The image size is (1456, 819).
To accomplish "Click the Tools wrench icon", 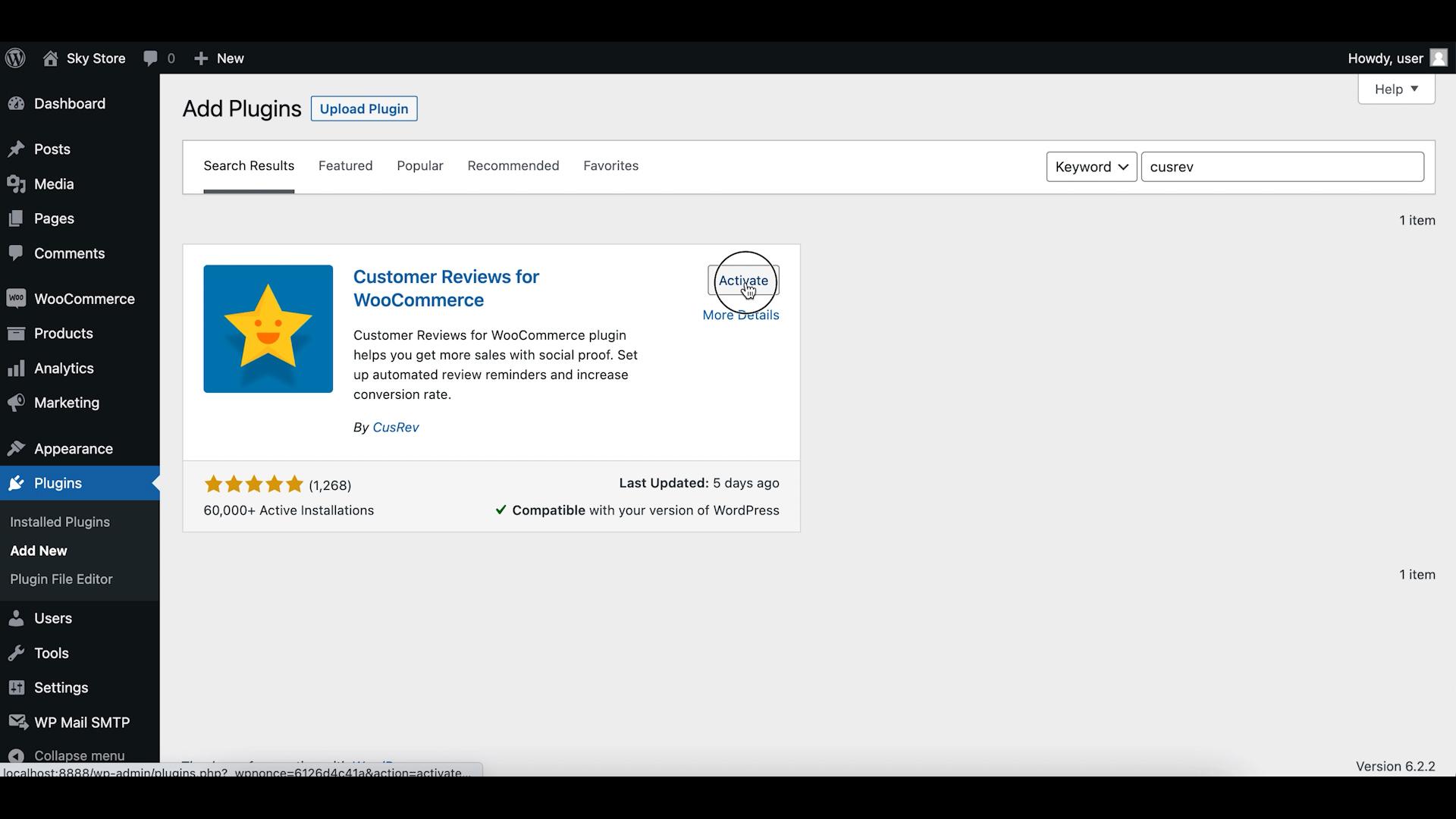I will (16, 653).
